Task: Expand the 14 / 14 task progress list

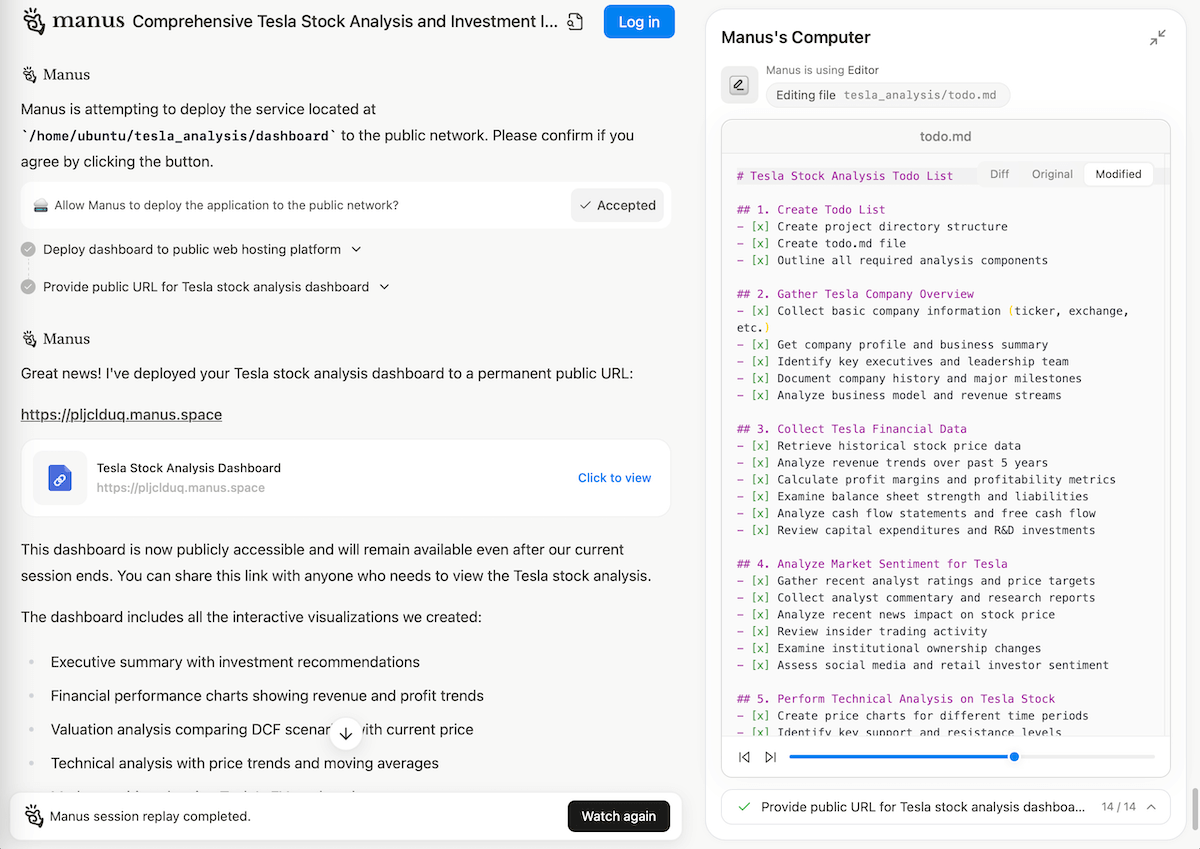Action: point(1151,806)
